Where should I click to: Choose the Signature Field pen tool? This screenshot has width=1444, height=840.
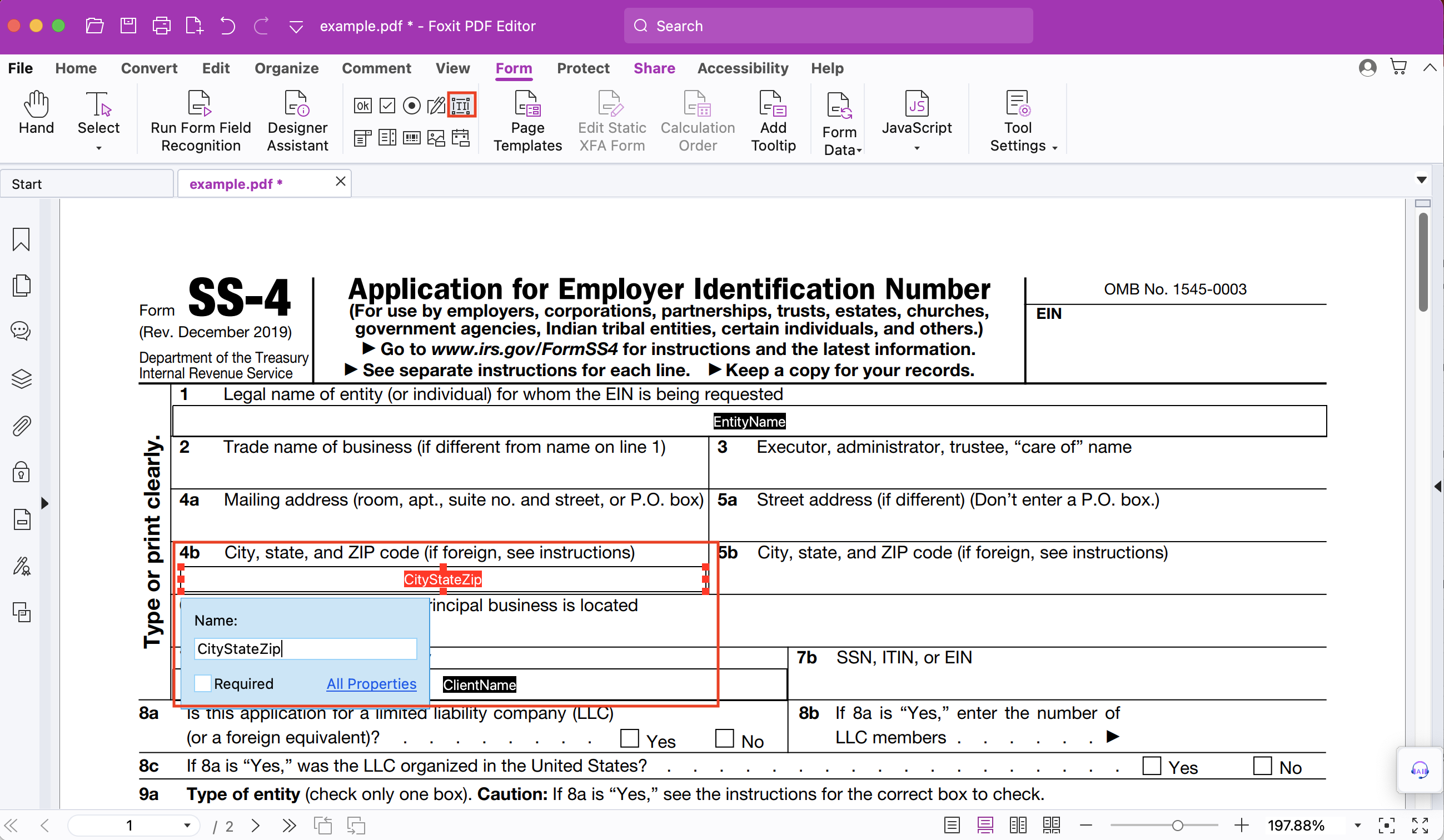pyautogui.click(x=436, y=106)
